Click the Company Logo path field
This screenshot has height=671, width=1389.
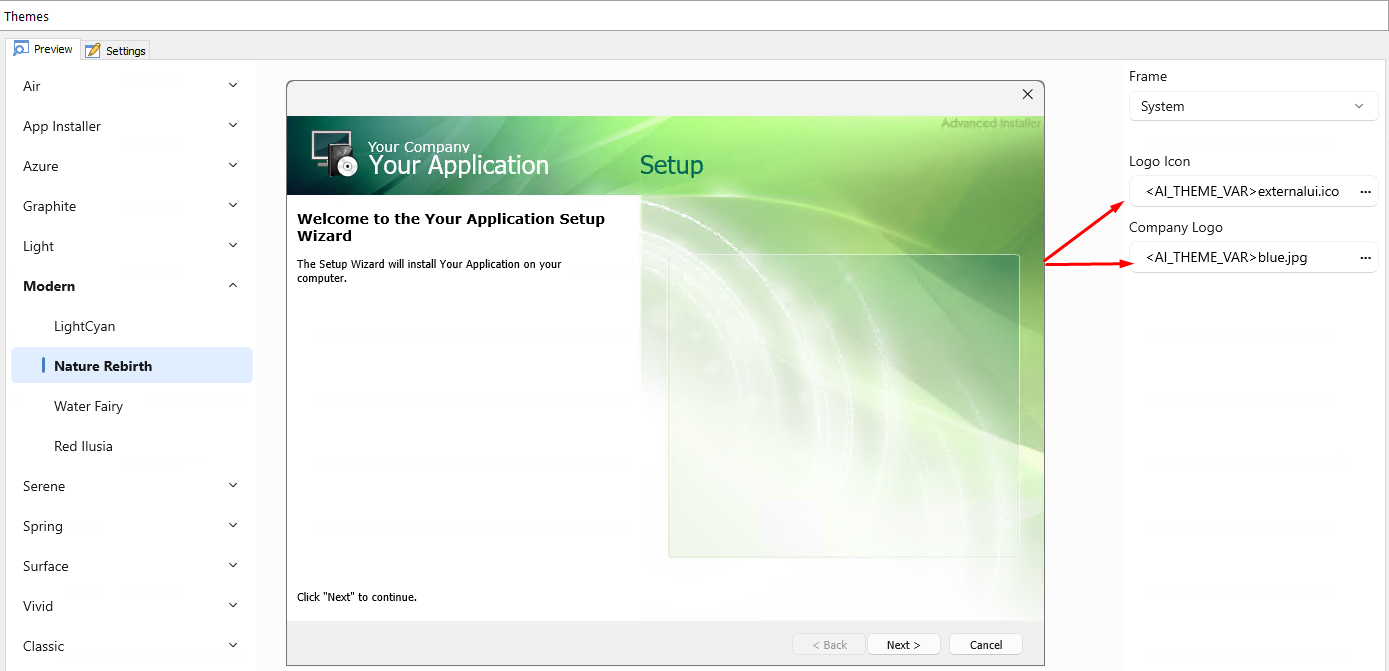tap(1242, 257)
